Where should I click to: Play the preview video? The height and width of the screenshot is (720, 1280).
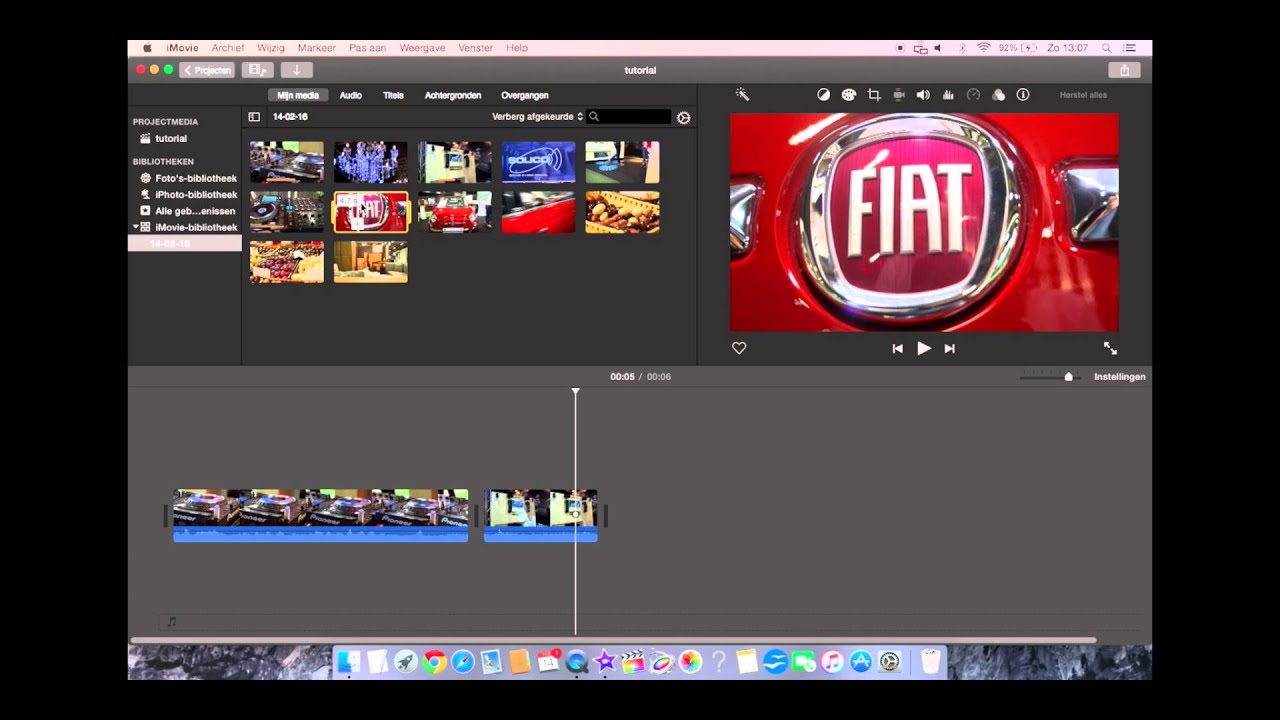pyautogui.click(x=924, y=348)
